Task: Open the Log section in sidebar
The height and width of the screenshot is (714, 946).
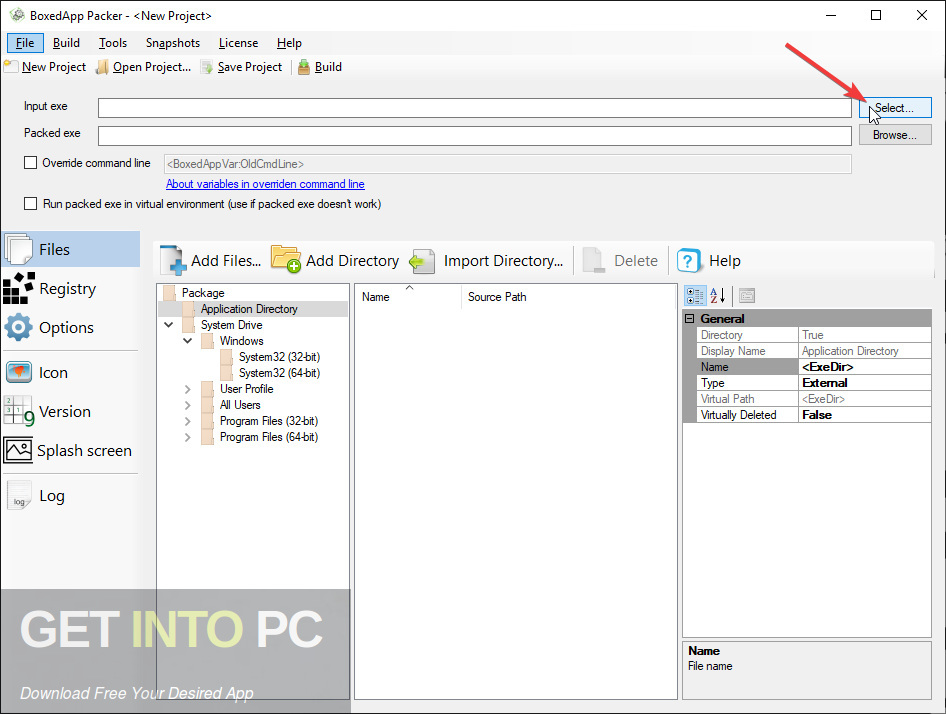Action: pos(71,496)
